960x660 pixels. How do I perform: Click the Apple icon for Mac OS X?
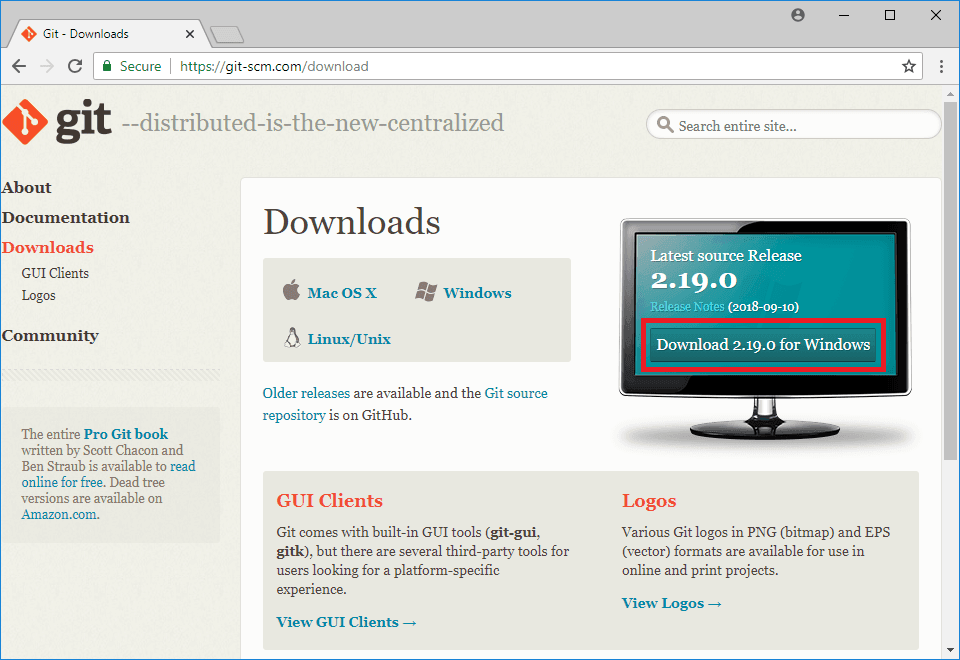pyautogui.click(x=291, y=291)
